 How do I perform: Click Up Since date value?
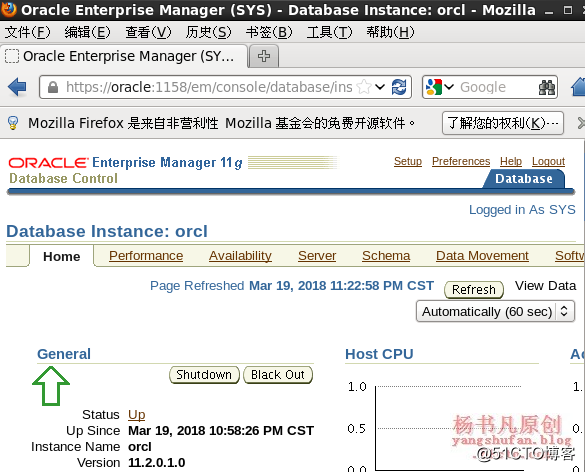(x=221, y=431)
